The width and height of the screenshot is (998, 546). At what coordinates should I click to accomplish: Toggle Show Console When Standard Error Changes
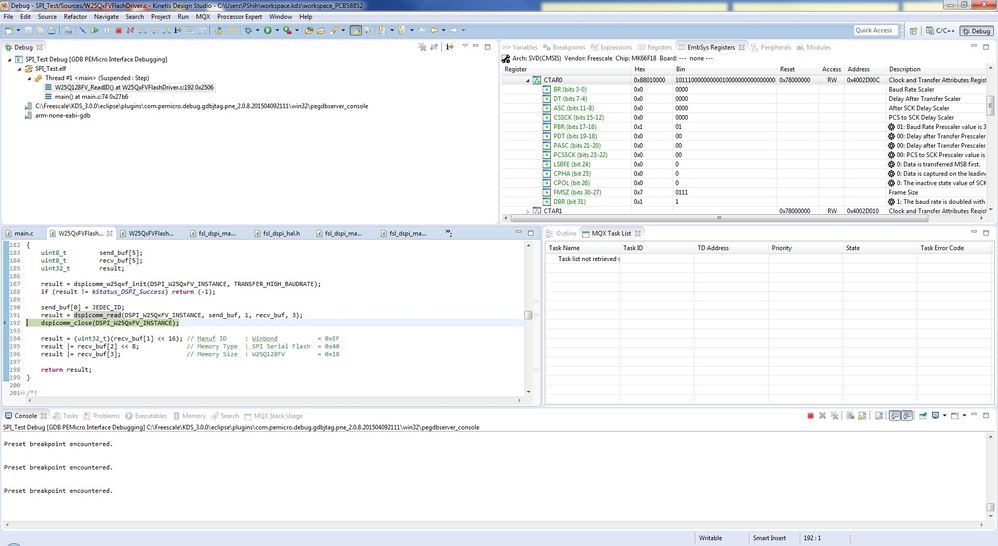[907, 416]
